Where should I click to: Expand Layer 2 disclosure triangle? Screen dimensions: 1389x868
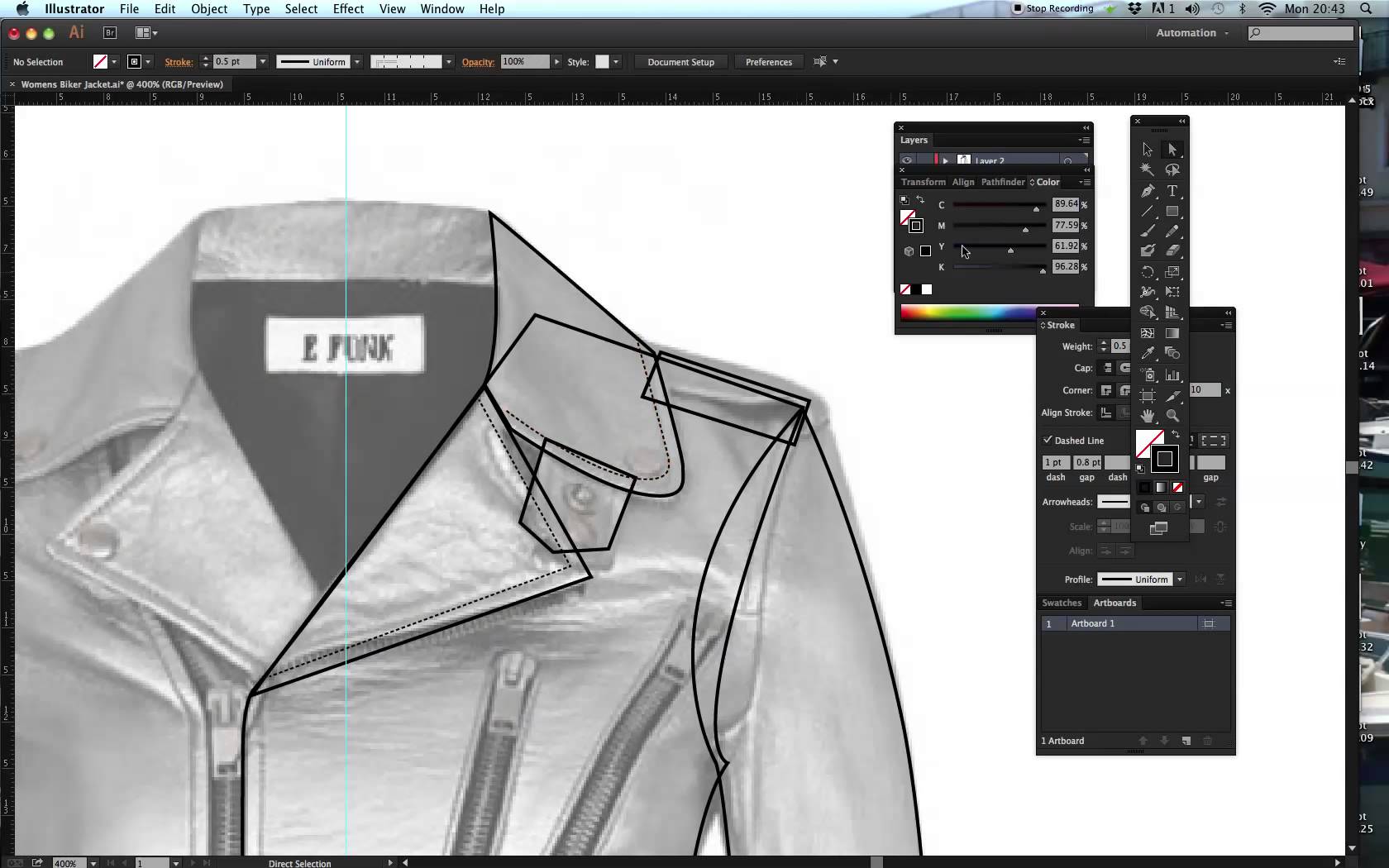(x=945, y=160)
